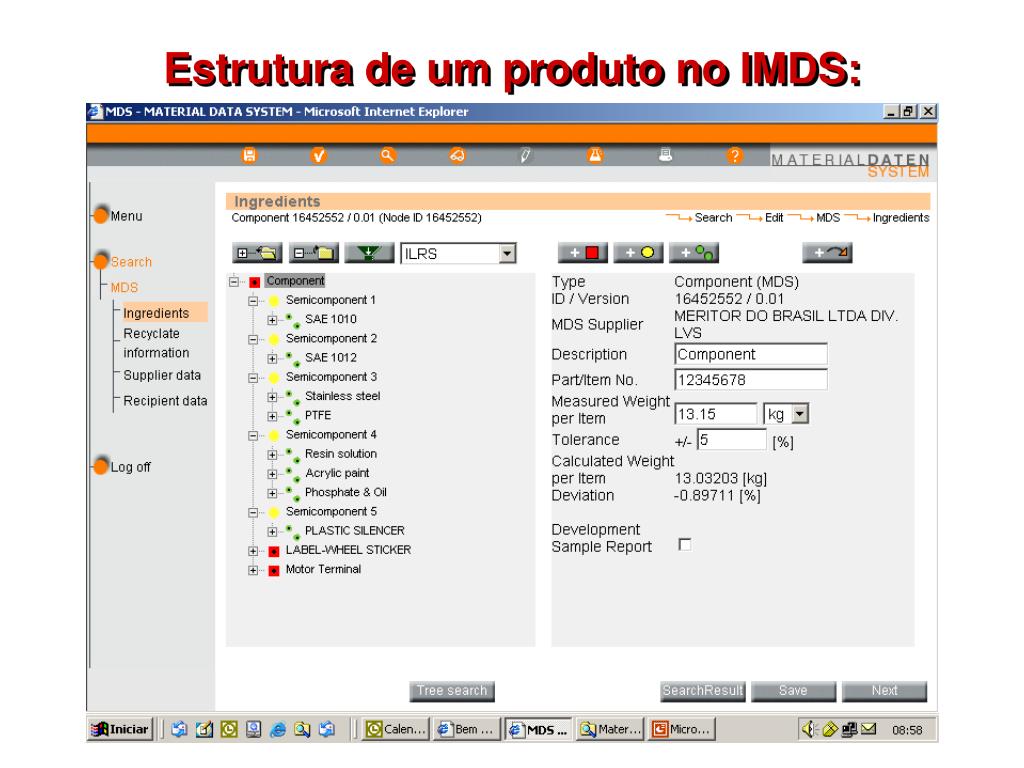Tick the Development Sample Report checkbox
The image size is (1024, 768).
click(x=684, y=545)
